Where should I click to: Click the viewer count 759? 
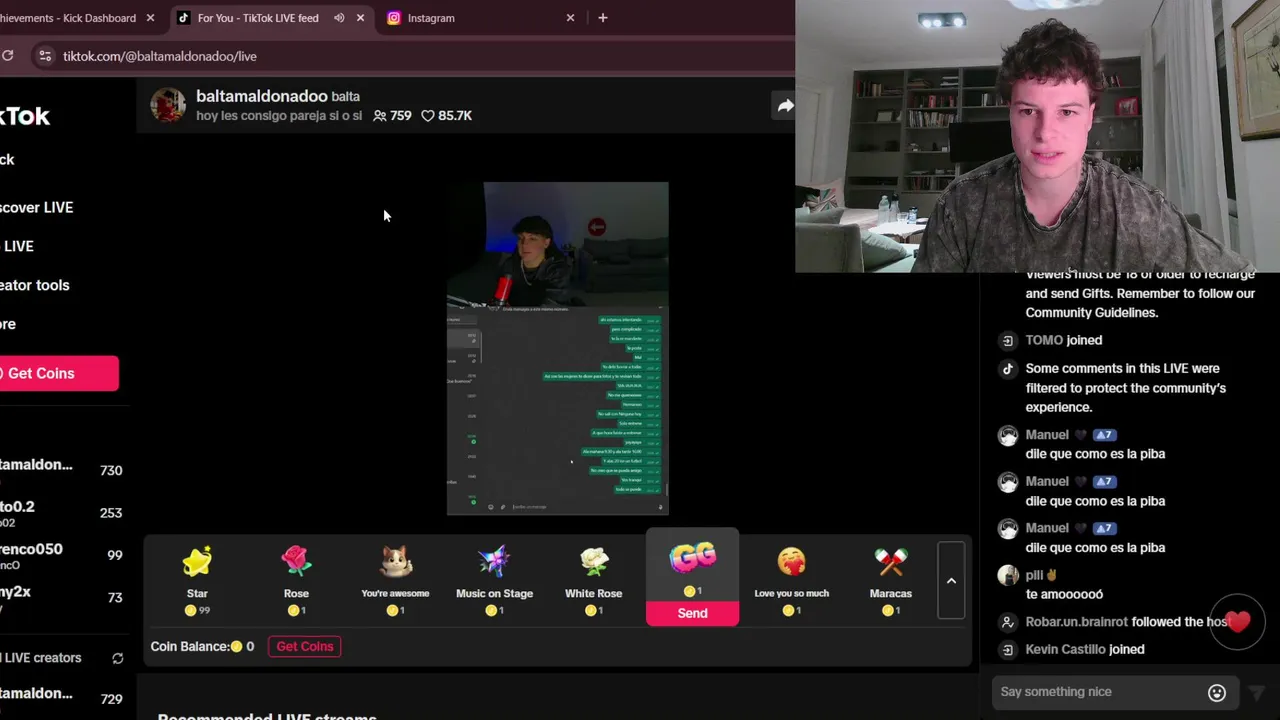(392, 116)
